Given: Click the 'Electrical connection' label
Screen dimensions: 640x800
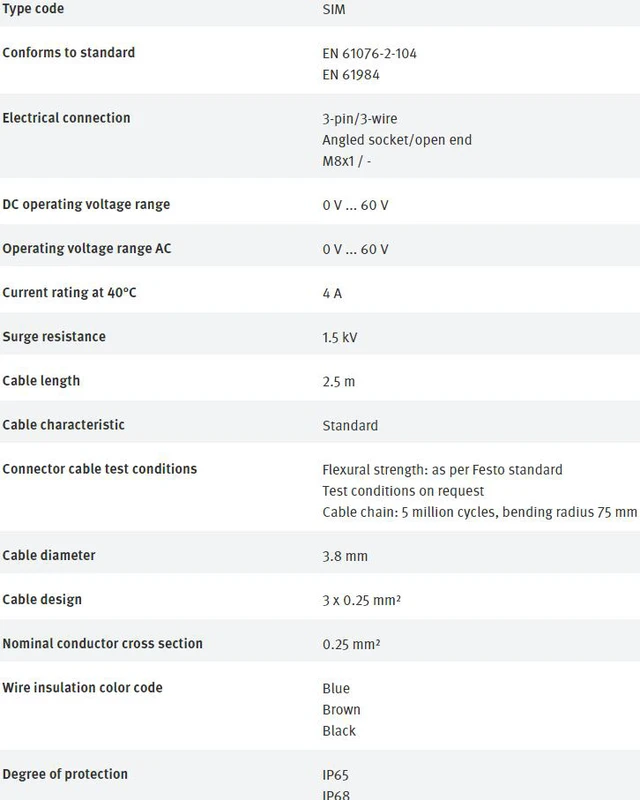Looking at the screenshot, I should coord(66,118).
